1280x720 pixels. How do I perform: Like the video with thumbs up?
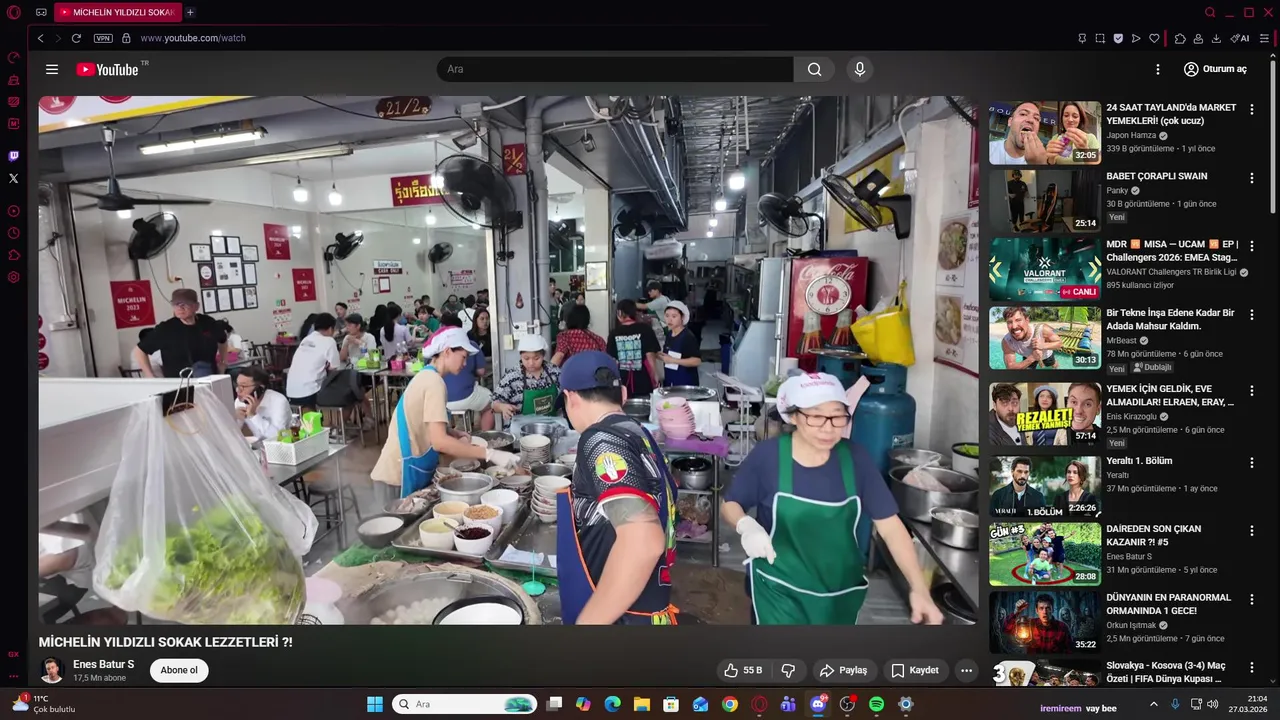click(744, 670)
